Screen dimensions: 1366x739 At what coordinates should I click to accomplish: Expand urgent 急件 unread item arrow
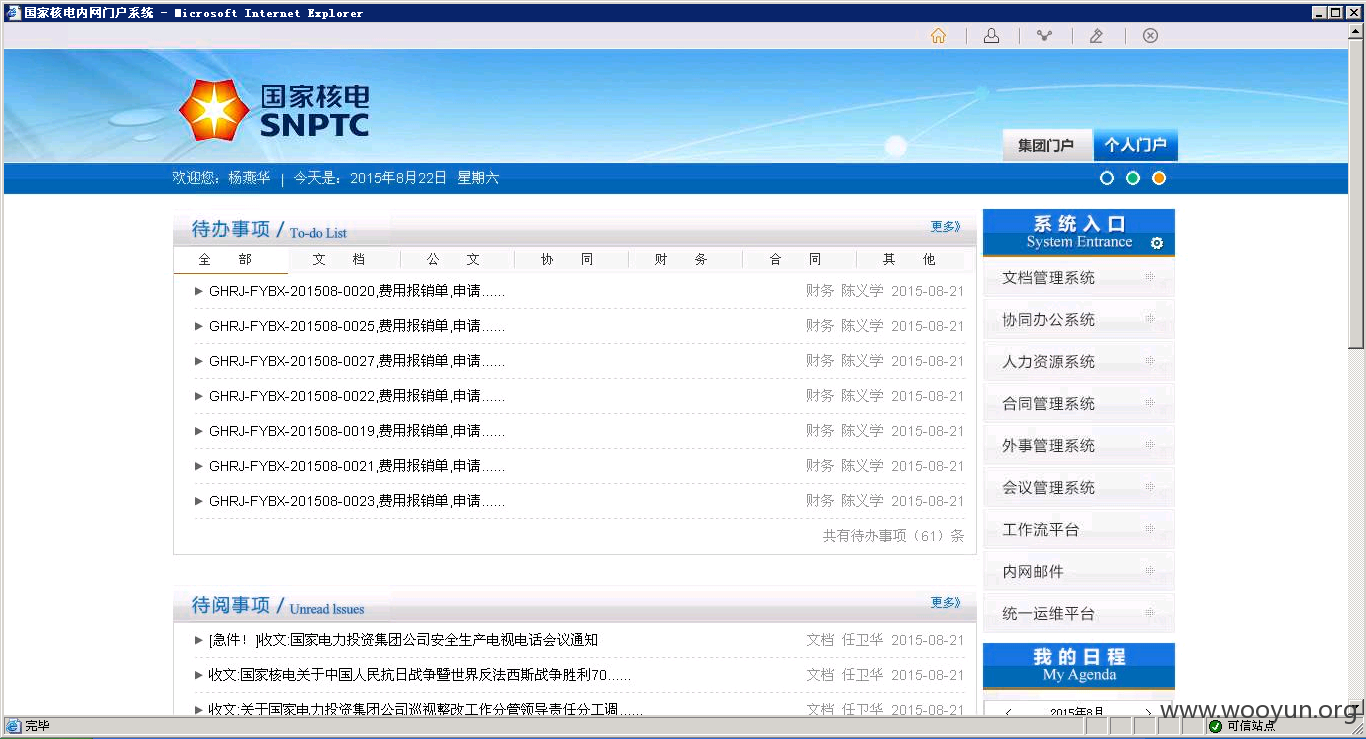pos(199,640)
